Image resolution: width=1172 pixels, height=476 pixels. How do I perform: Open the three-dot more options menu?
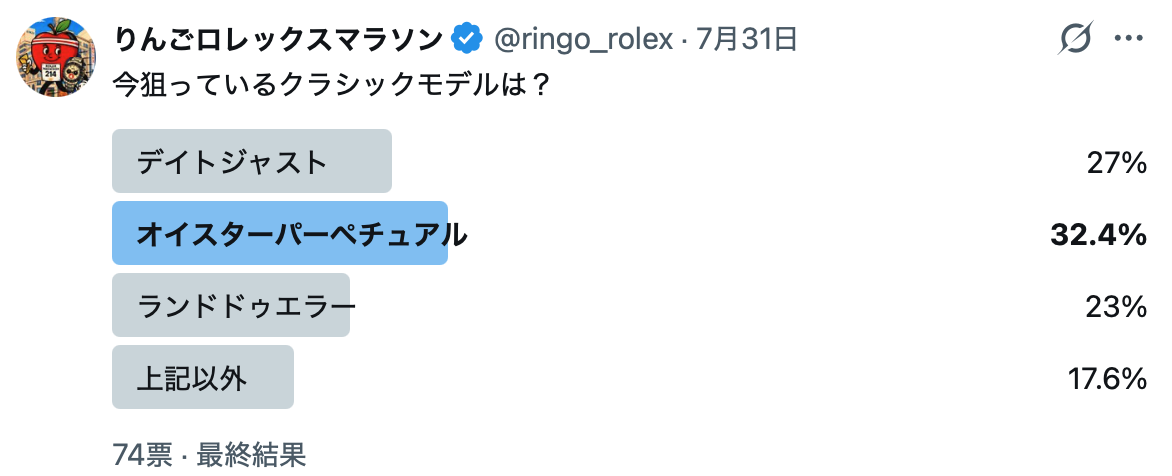(1129, 39)
